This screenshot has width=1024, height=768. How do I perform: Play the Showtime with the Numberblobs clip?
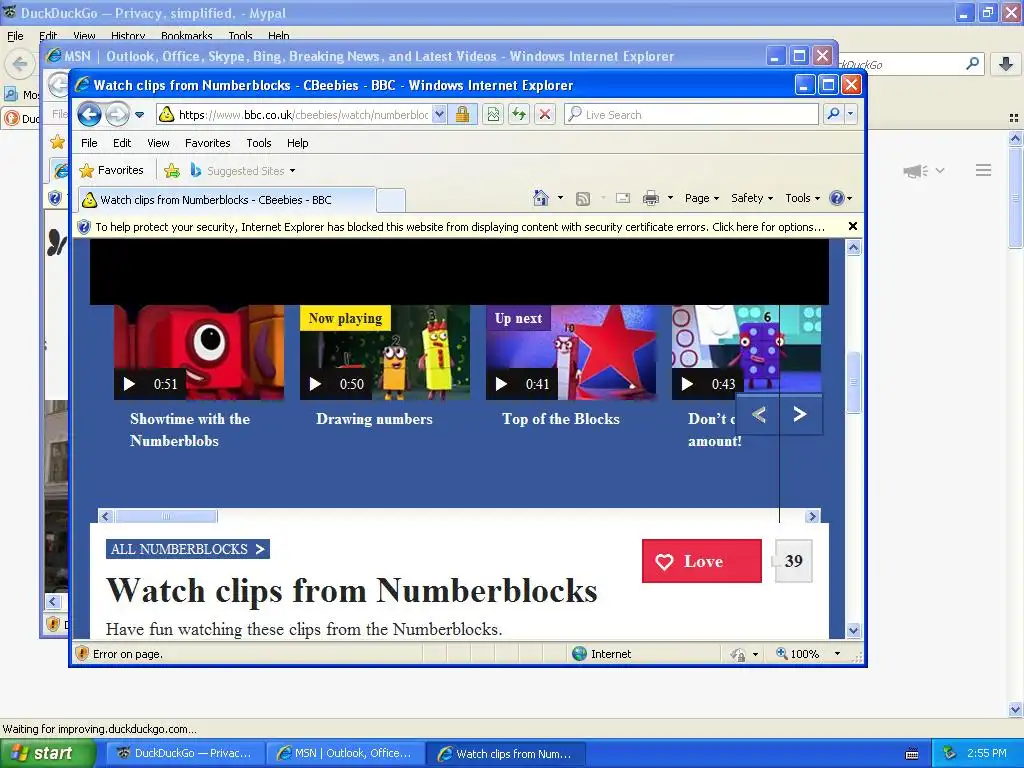coord(199,352)
